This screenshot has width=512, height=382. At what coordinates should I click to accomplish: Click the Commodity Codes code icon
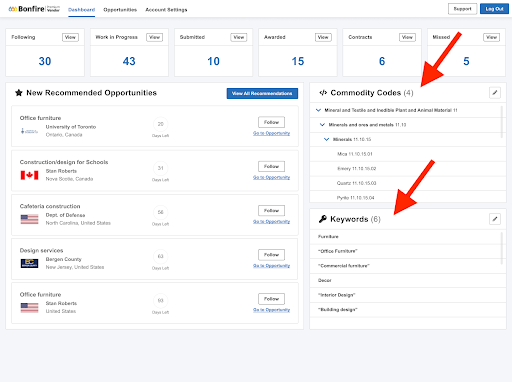[323, 93]
